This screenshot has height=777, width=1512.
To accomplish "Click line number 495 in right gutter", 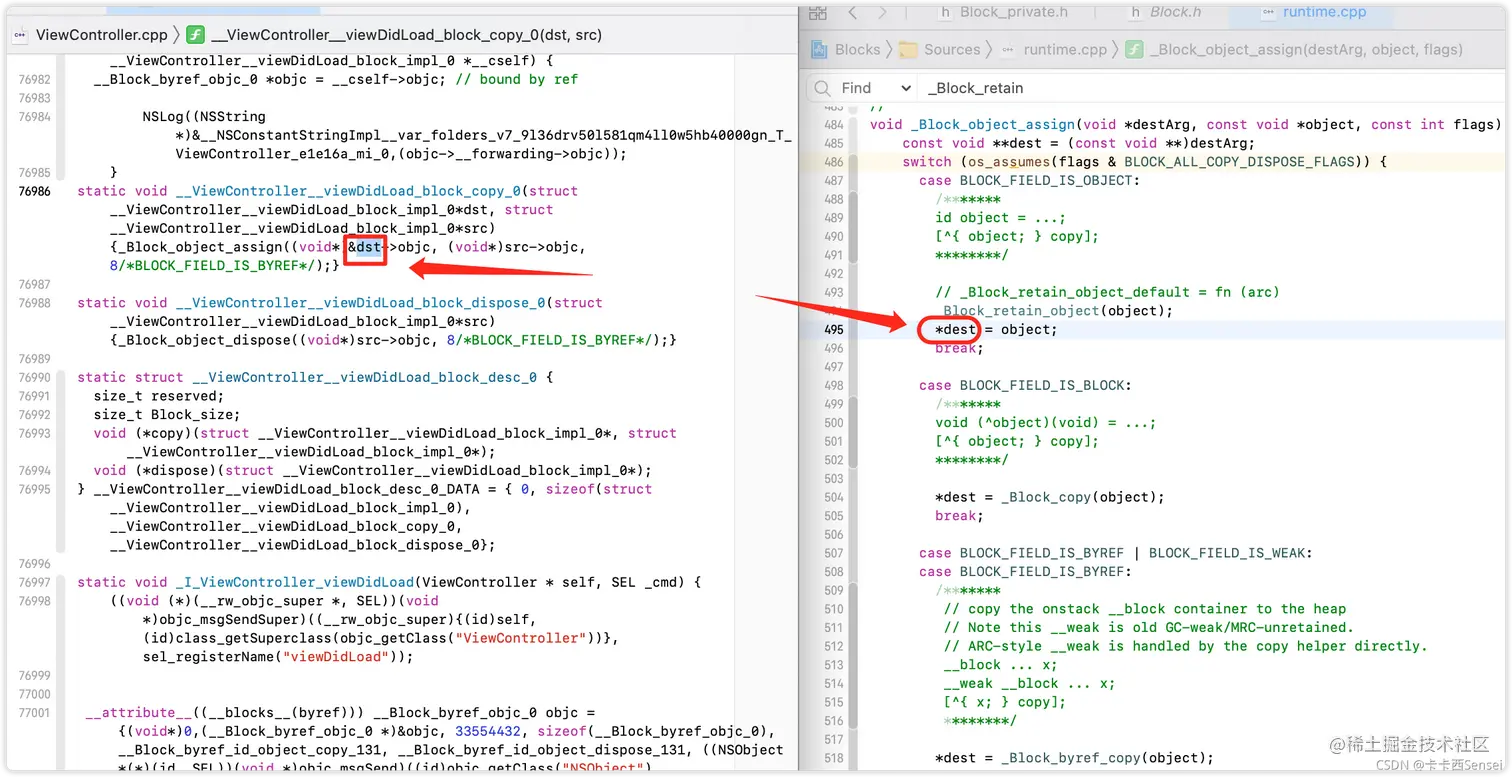I will click(x=833, y=329).
